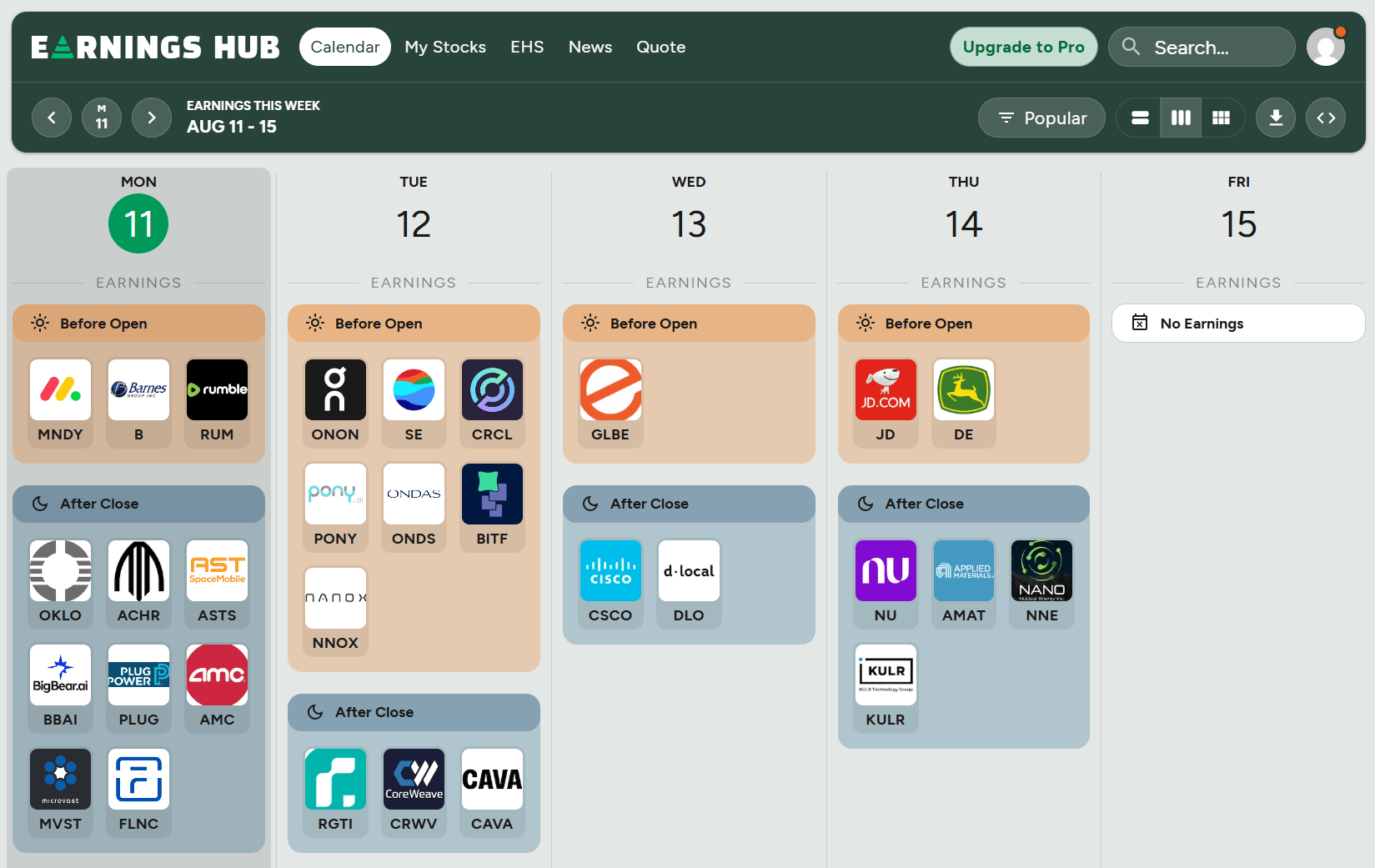Open the Quote tab
Viewport: 1375px width, 868px height.
[661, 47]
